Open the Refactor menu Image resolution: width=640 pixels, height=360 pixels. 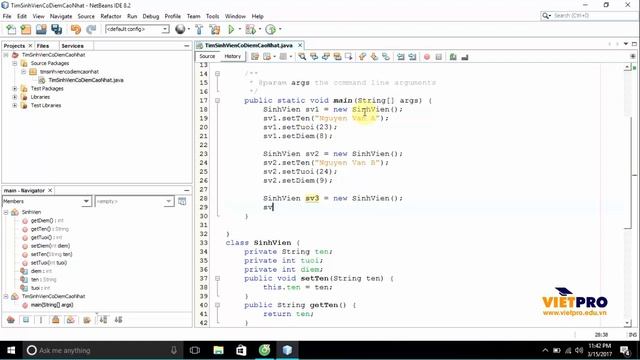tap(111, 16)
